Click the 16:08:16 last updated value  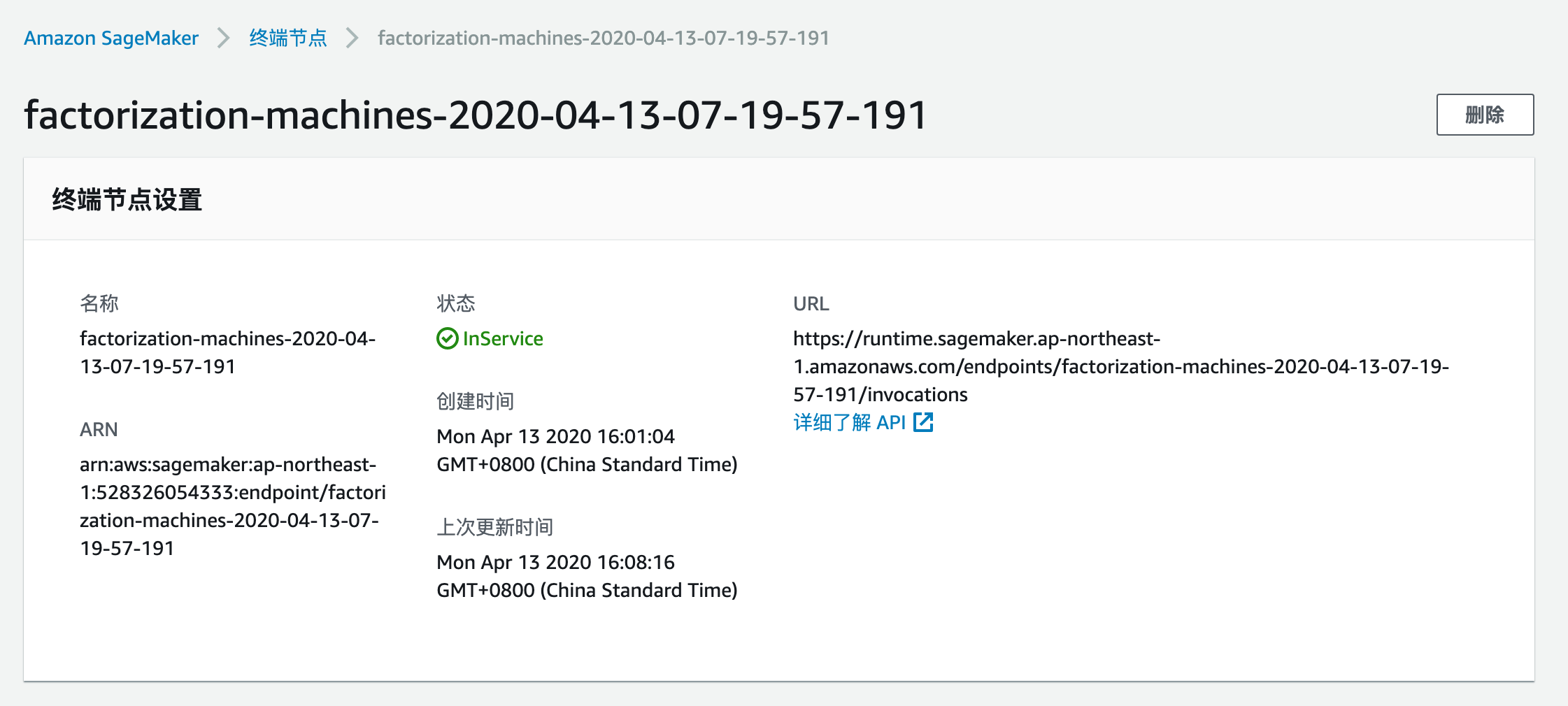point(586,576)
